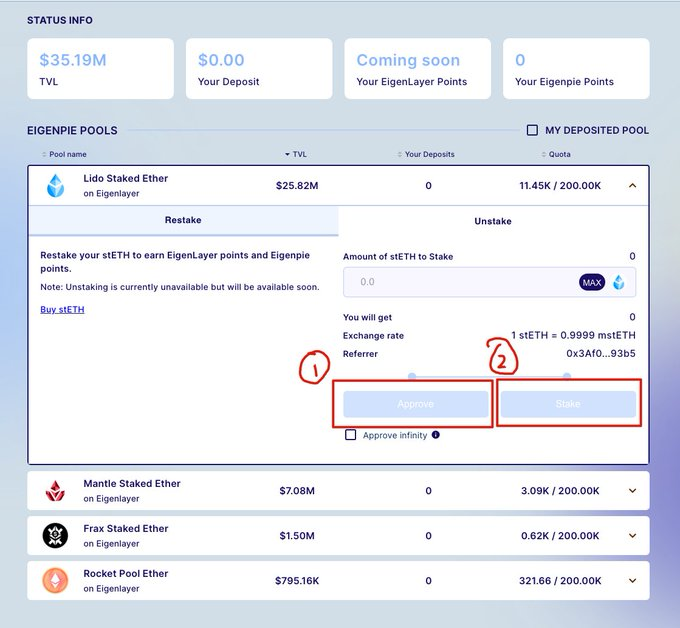Click the Frax pool TVL $1.50M

(x=297, y=536)
